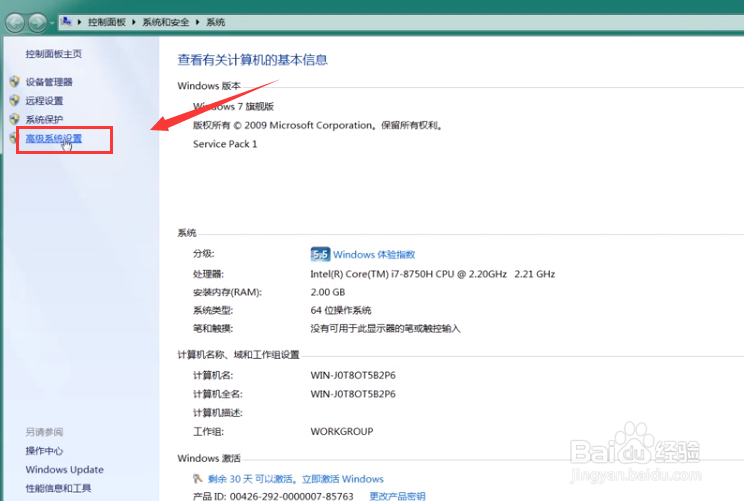744x501 pixels.
Task: Click the 查看有关计算机的基本信息 heading
Action: (x=252, y=60)
